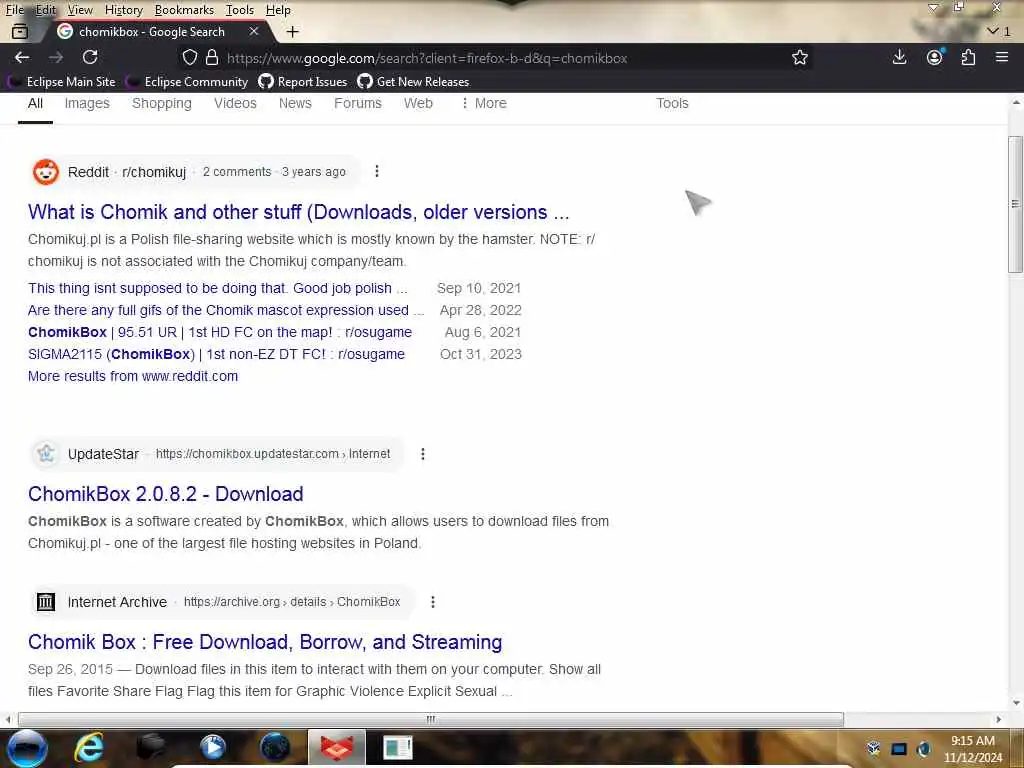Open Eclipse Main Site bookmark
Screen dimensions: 1024x768
pos(62,82)
